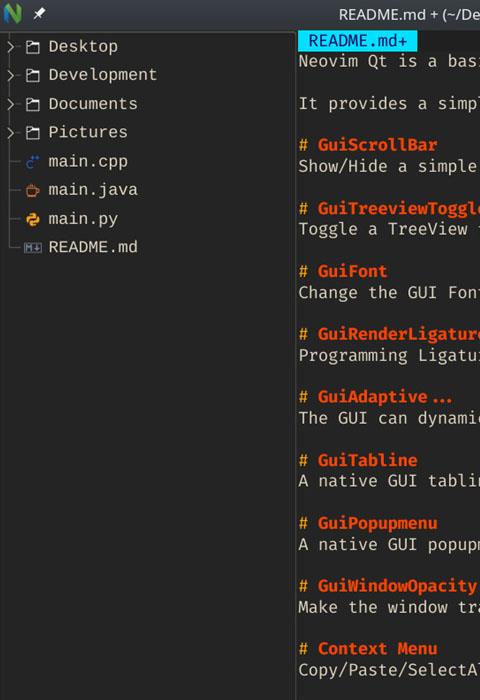The image size is (480, 700).
Task: Toggle the pin icon in the title bar
Action: pyautogui.click(x=39, y=14)
